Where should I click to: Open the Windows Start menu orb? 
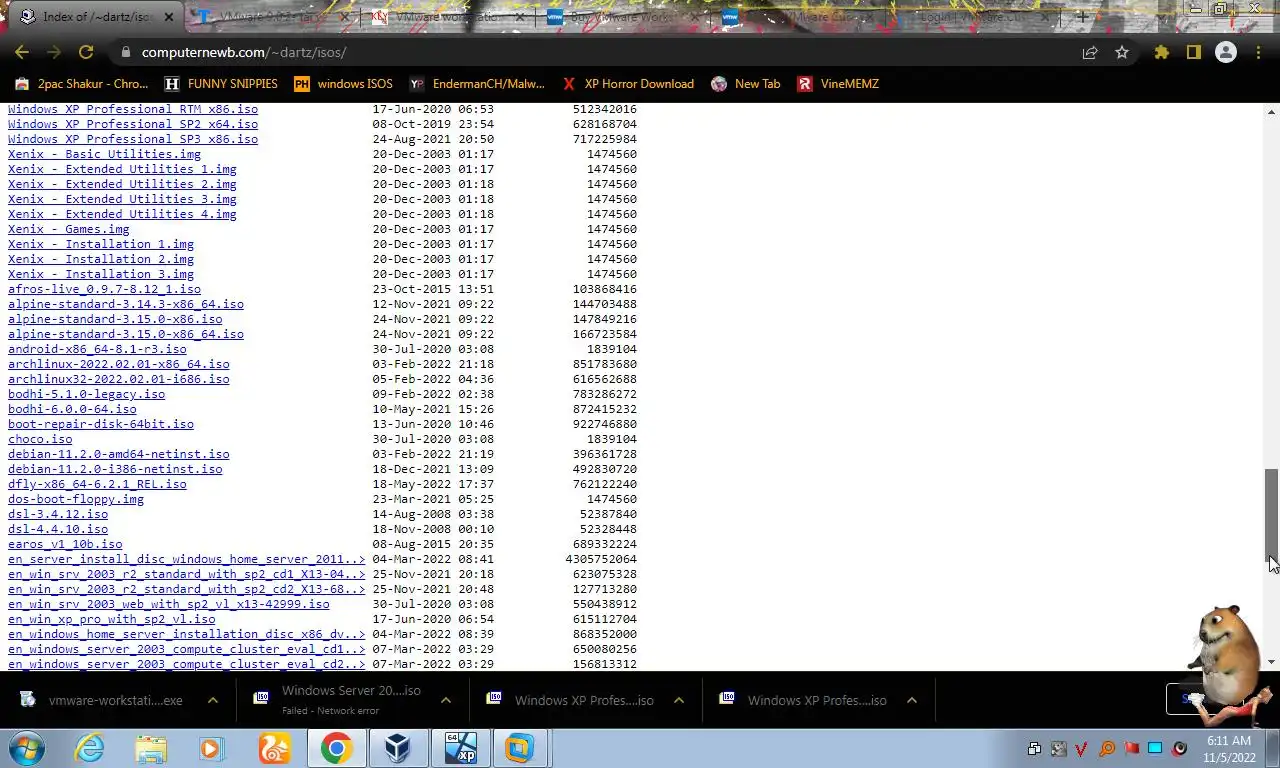click(x=28, y=748)
